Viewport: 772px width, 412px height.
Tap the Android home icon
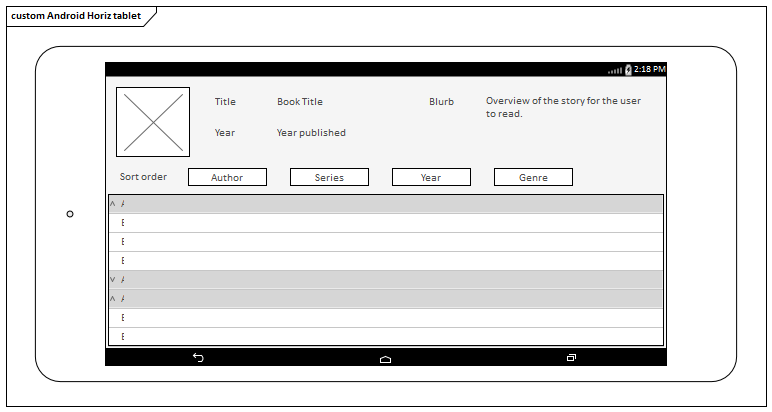coord(386,359)
